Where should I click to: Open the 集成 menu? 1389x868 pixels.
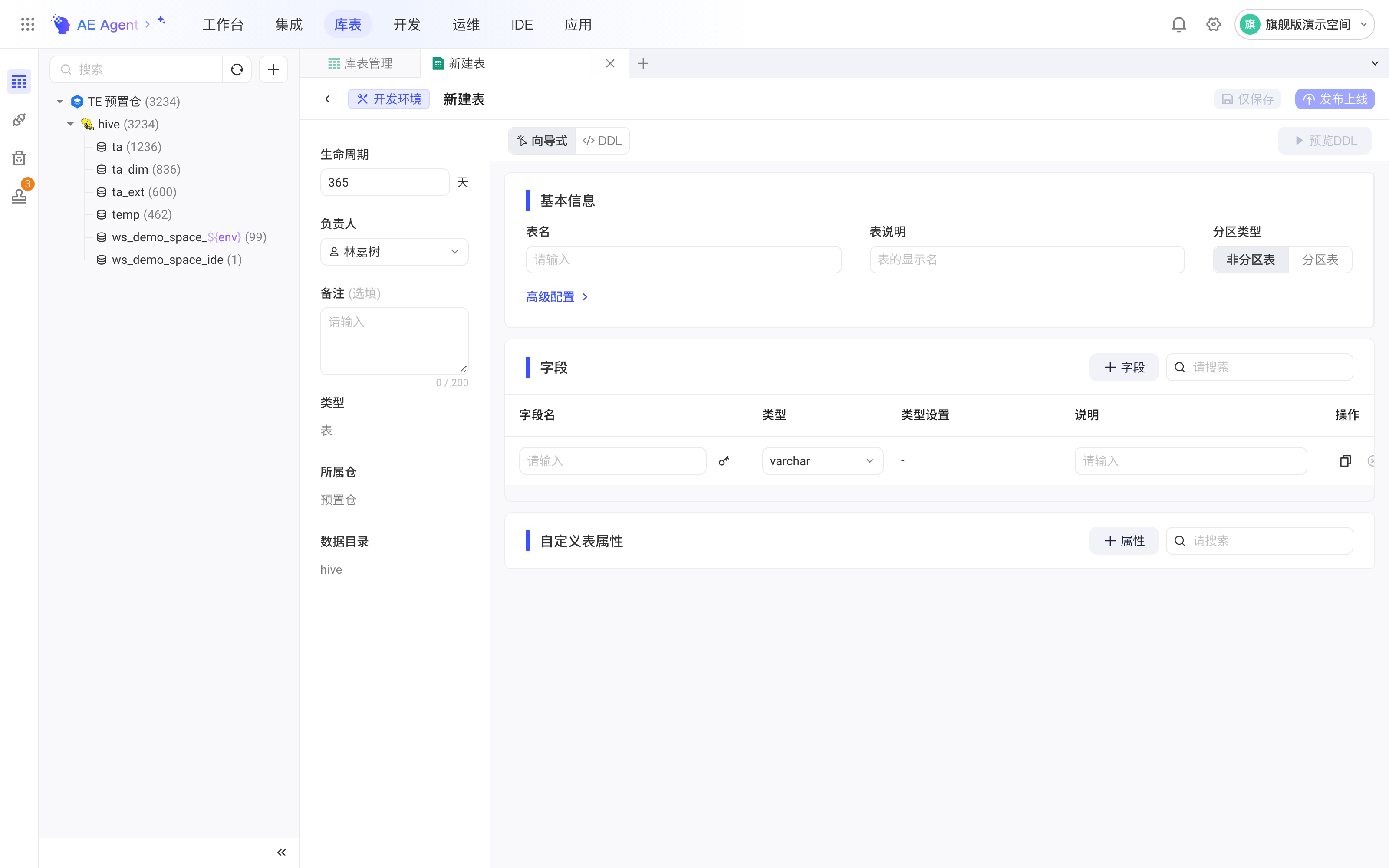[289, 24]
